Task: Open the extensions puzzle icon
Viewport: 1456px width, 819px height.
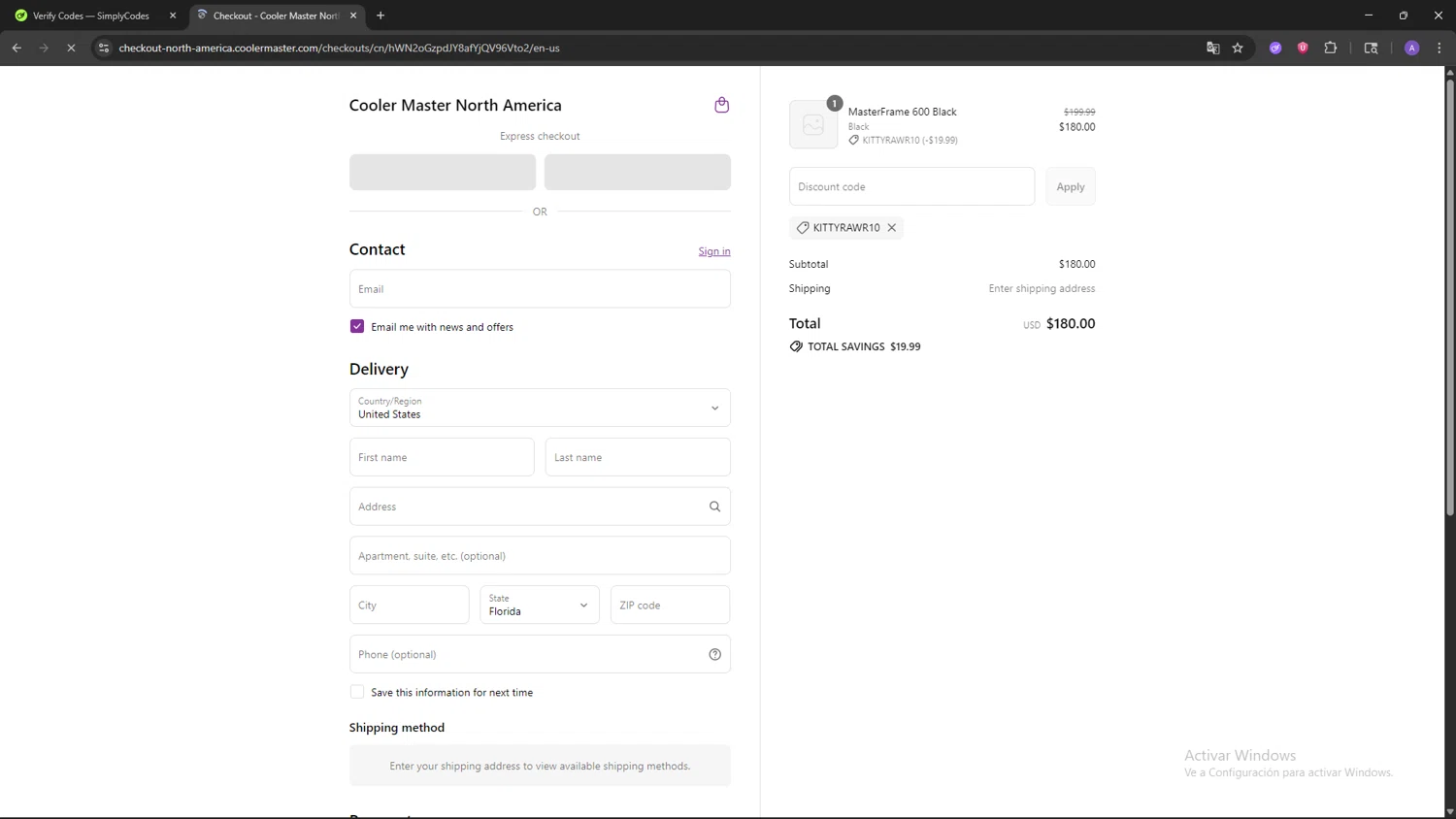Action: (1331, 48)
